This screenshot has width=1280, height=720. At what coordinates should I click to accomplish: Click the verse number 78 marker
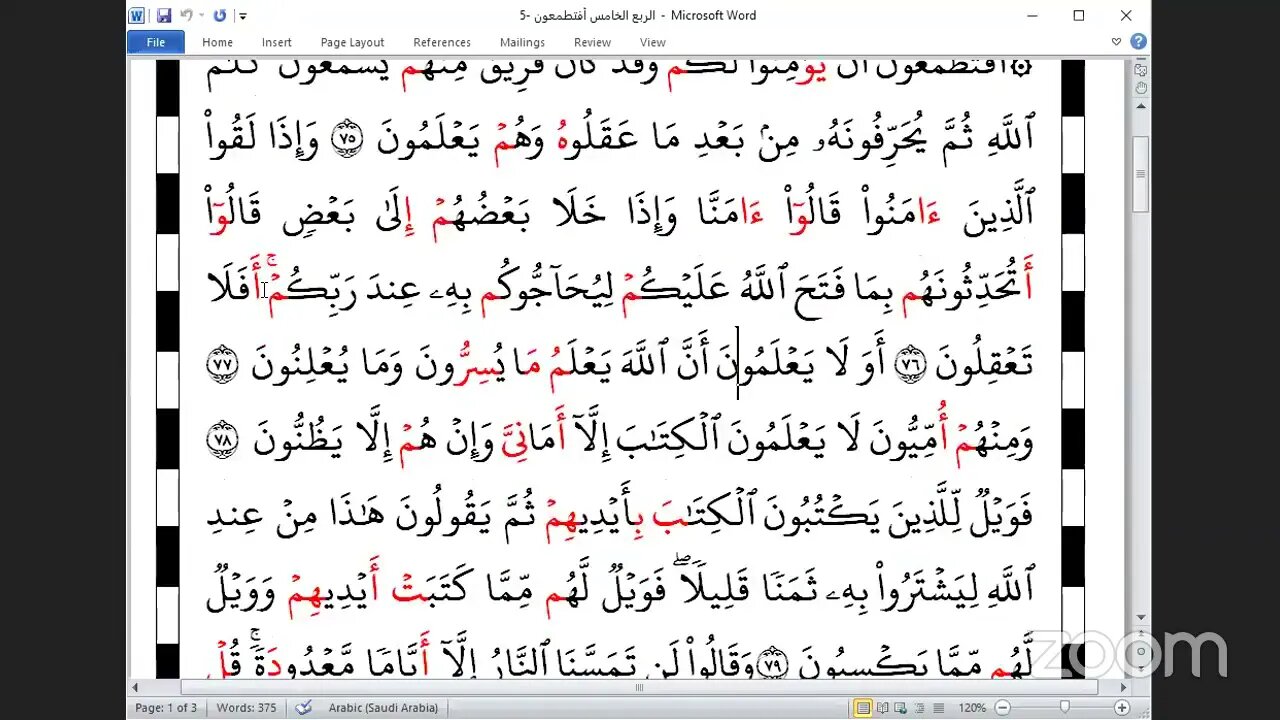pyautogui.click(x=221, y=442)
